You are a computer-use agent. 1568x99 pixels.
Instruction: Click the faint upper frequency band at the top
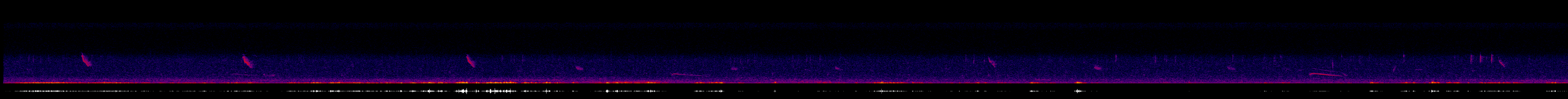click(x=784, y=27)
